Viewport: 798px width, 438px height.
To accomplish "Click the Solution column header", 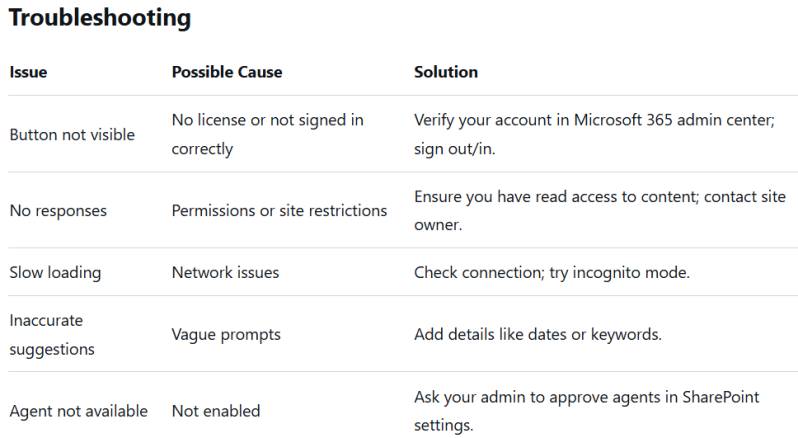I will click(x=446, y=72).
